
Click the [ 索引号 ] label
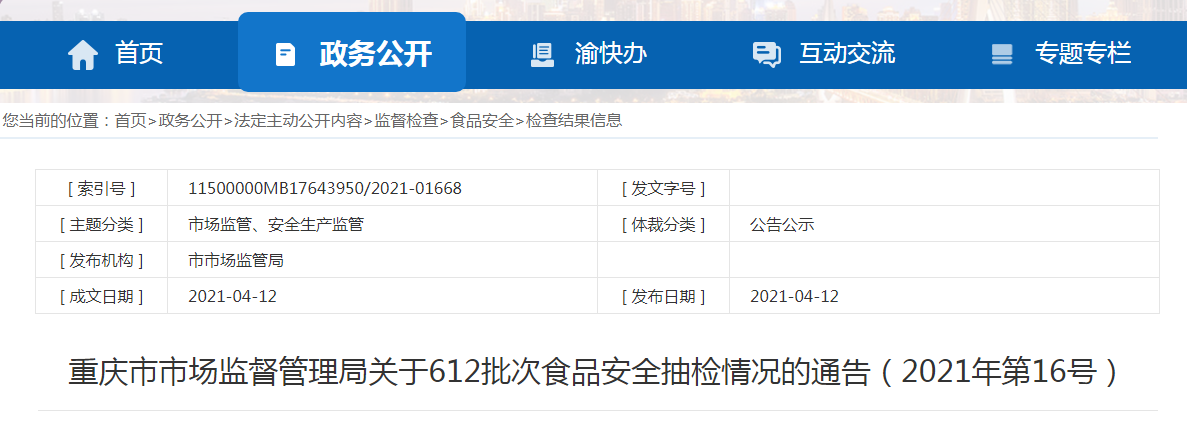tap(101, 188)
